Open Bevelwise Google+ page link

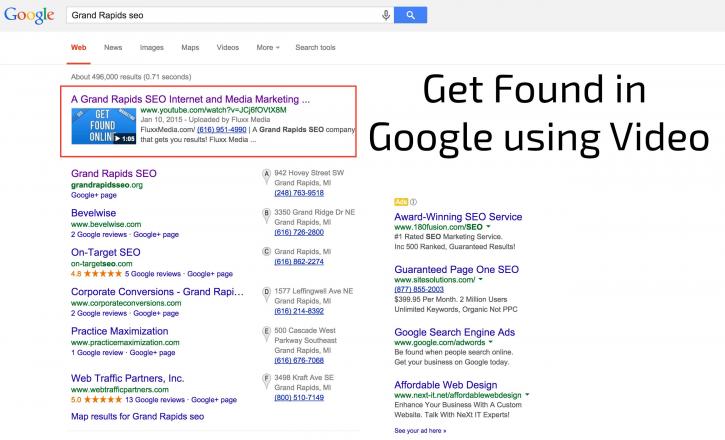tap(156, 234)
